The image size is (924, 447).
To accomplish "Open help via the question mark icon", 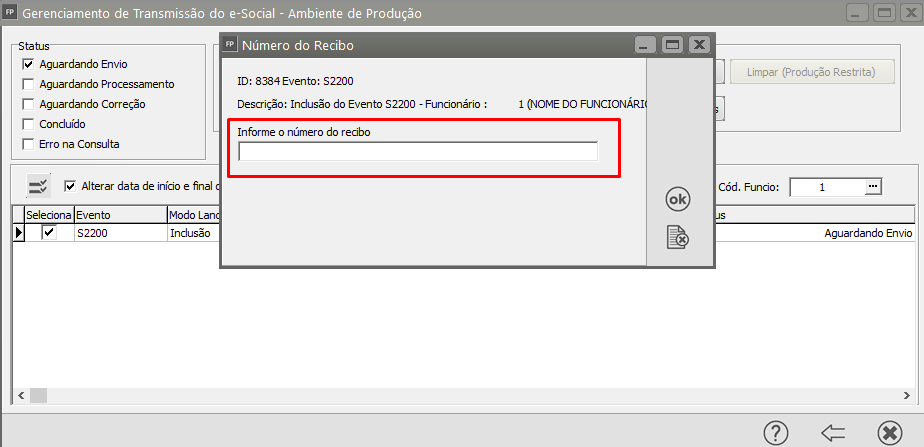I will coord(776,432).
